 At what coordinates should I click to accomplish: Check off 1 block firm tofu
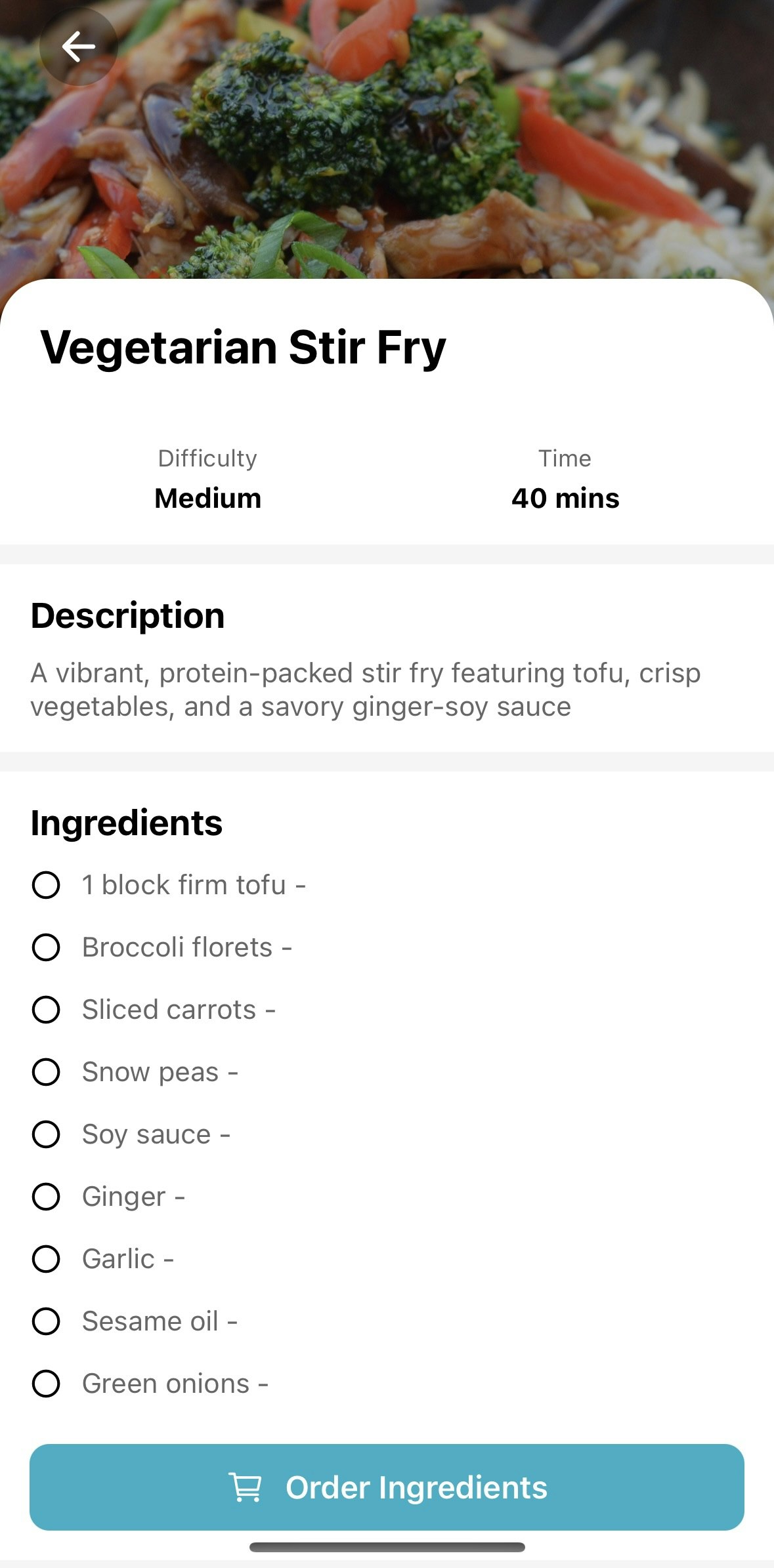(x=46, y=885)
